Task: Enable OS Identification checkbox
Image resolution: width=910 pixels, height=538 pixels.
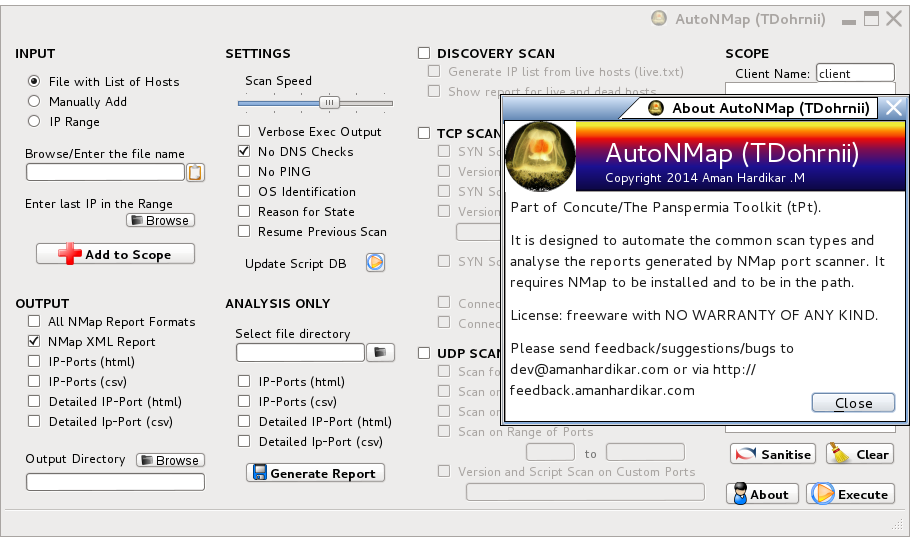Action: [x=244, y=191]
